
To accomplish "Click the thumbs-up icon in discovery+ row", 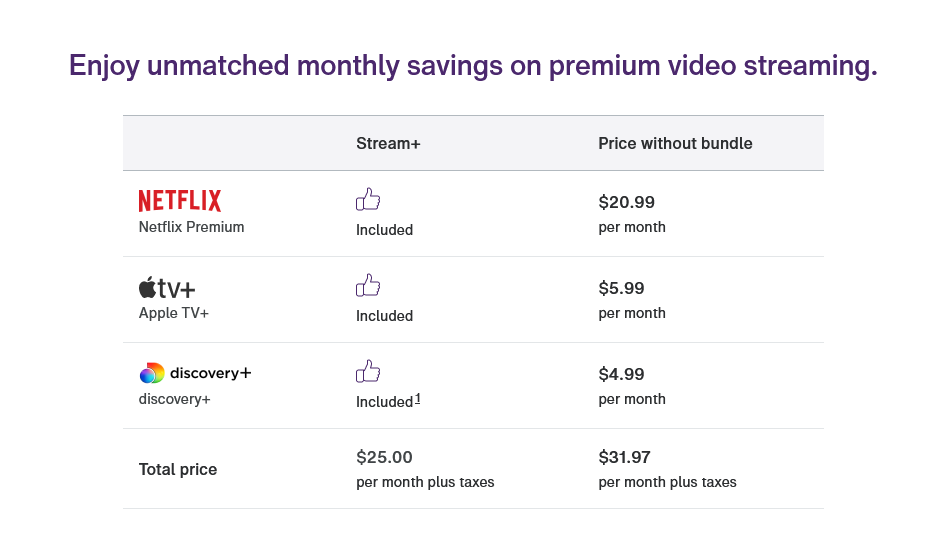I will [368, 372].
